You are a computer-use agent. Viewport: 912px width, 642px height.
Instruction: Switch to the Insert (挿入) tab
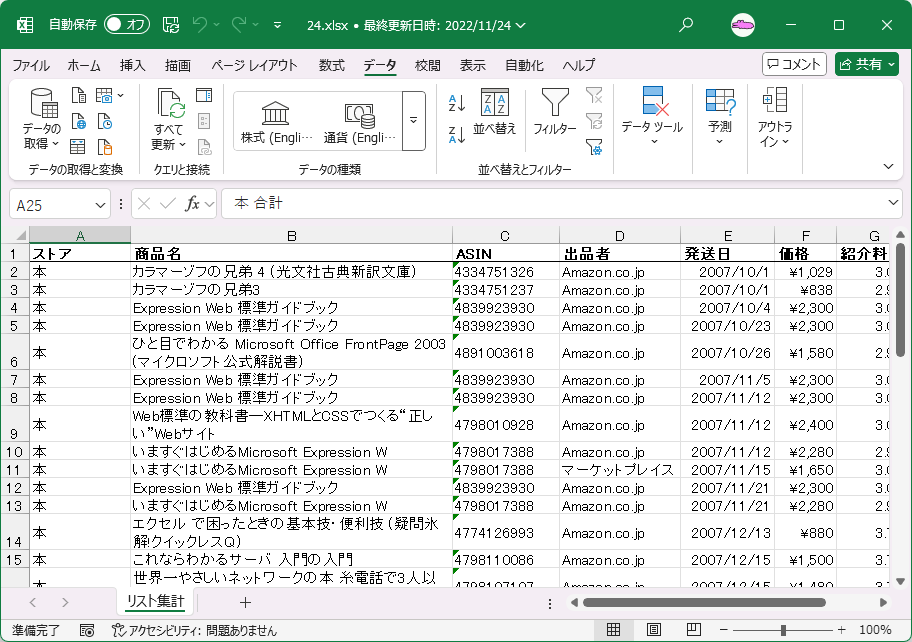[133, 65]
